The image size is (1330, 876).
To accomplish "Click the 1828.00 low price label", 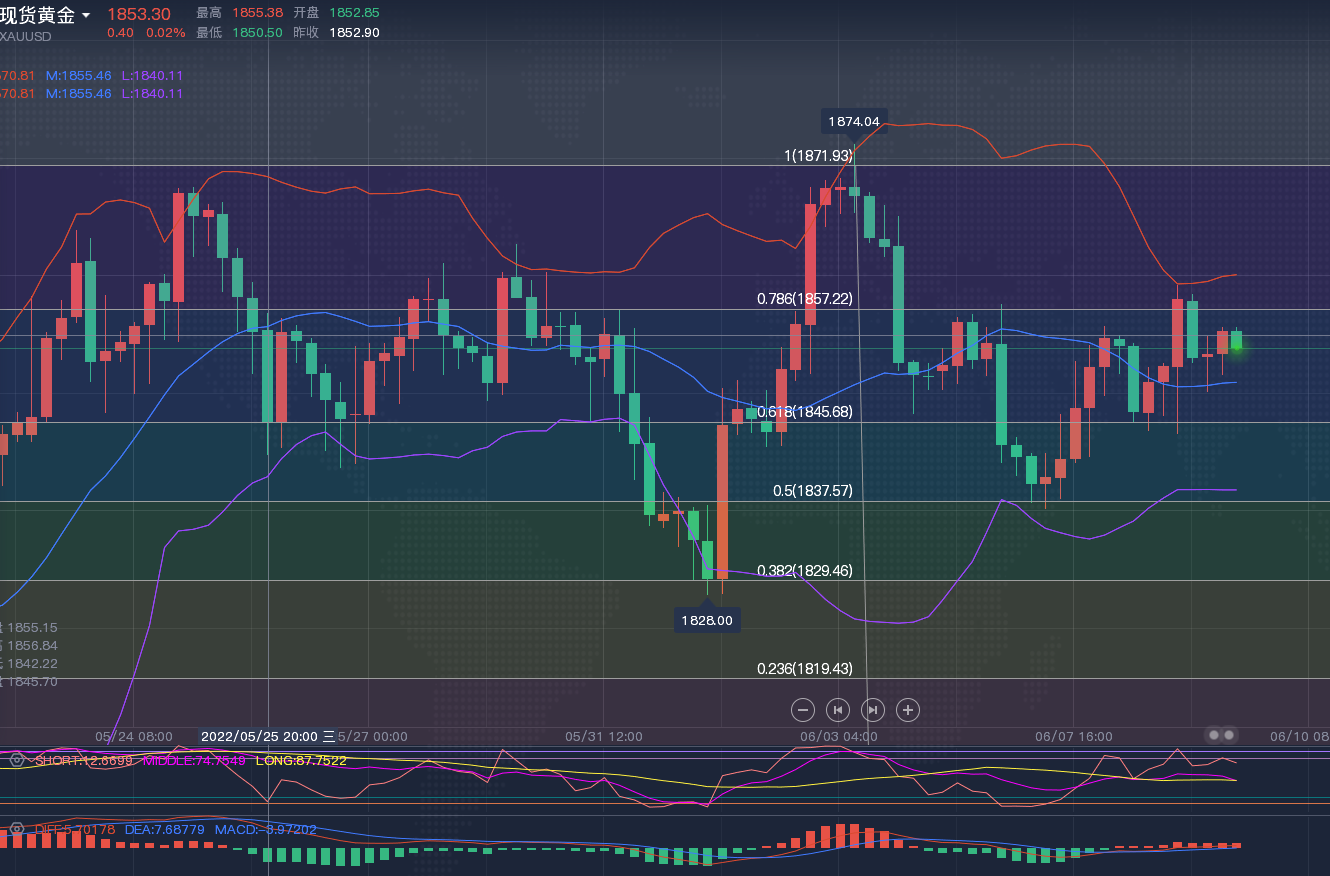I will (x=707, y=620).
